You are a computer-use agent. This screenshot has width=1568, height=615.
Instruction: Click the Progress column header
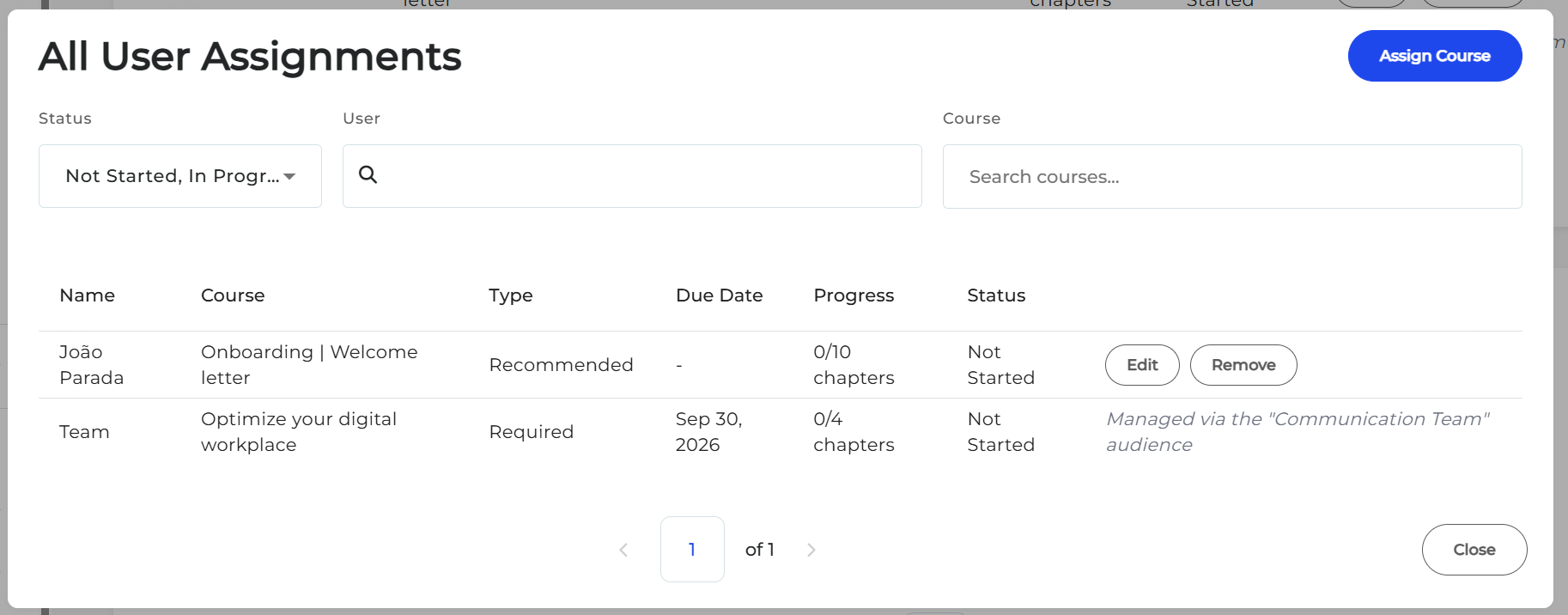pyautogui.click(x=854, y=295)
